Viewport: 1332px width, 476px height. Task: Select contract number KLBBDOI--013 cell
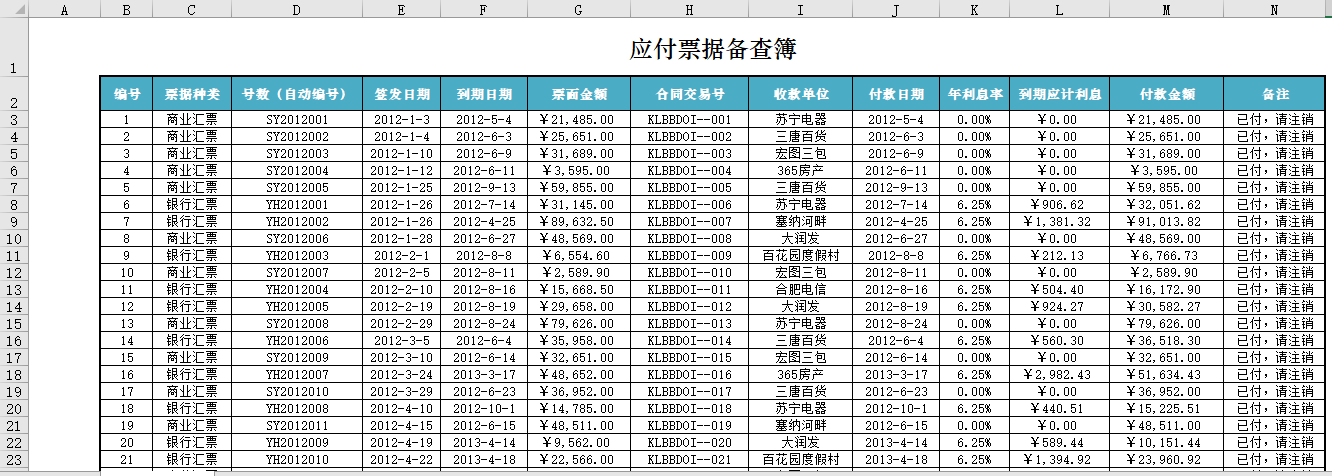pos(690,323)
